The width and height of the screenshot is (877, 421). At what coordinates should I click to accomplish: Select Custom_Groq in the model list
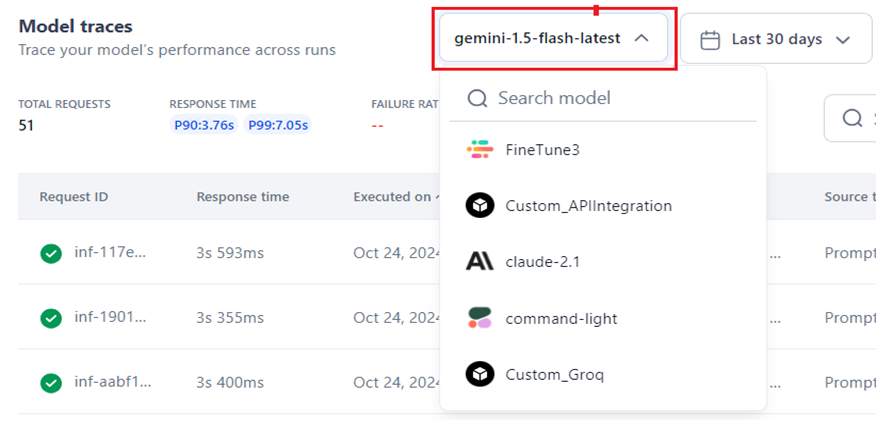click(x=603, y=374)
